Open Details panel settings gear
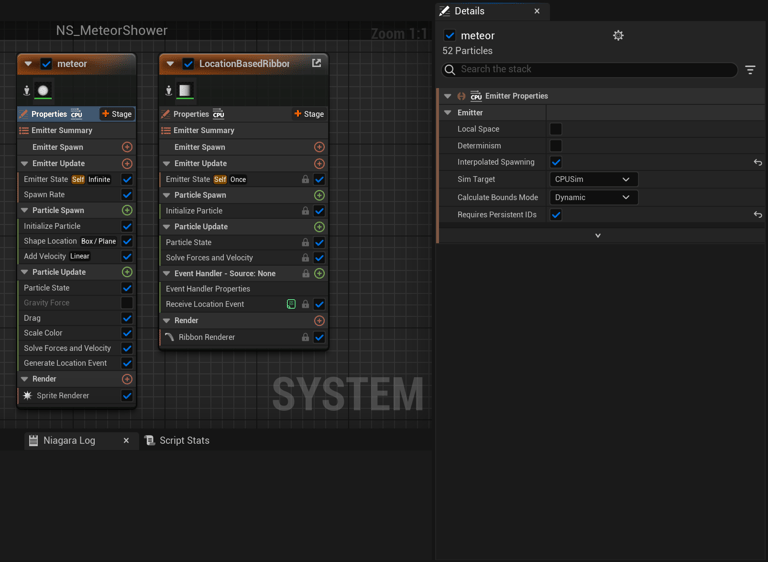 (618, 35)
